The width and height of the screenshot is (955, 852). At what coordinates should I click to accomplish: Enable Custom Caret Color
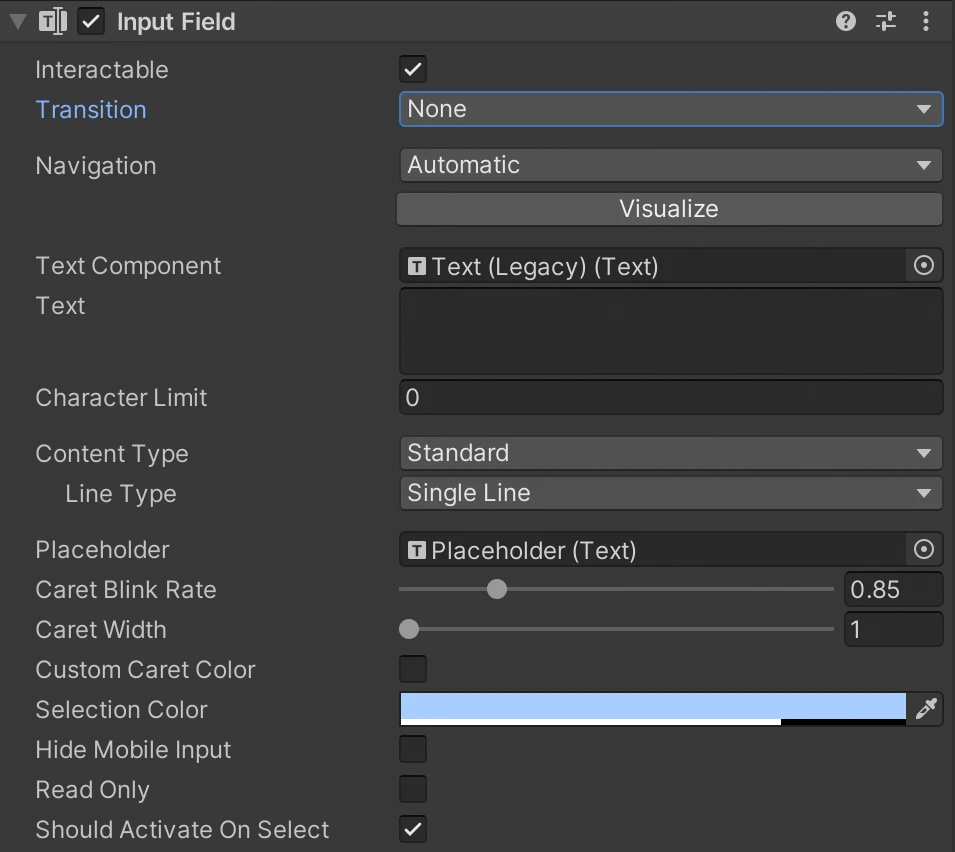point(412,669)
